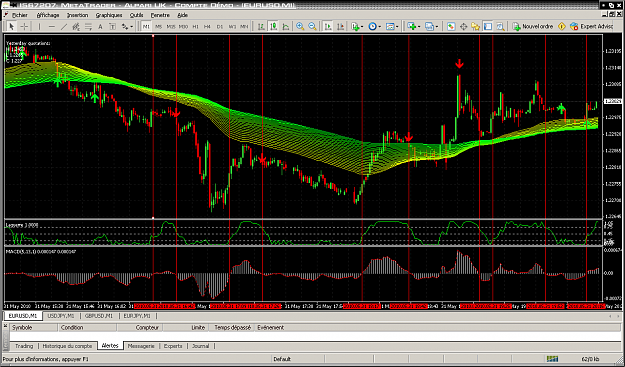
Task: Draw a horizontal line on chart
Action: [51, 27]
